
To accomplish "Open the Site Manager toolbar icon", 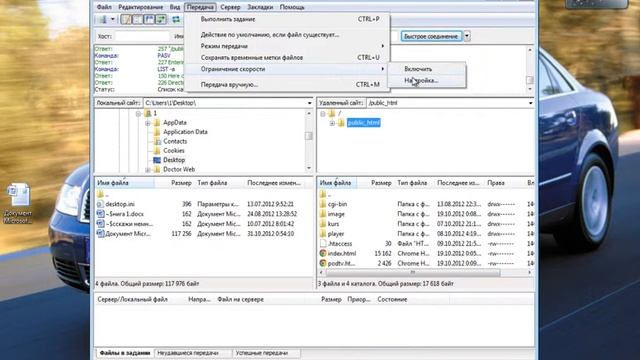I will click(x=103, y=19).
